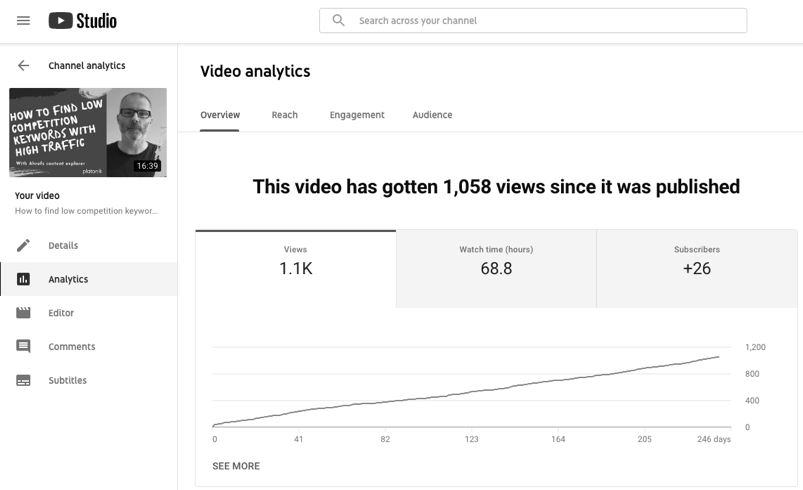This screenshot has width=803, height=490.
Task: Click the search magnifier icon
Action: tap(339, 21)
